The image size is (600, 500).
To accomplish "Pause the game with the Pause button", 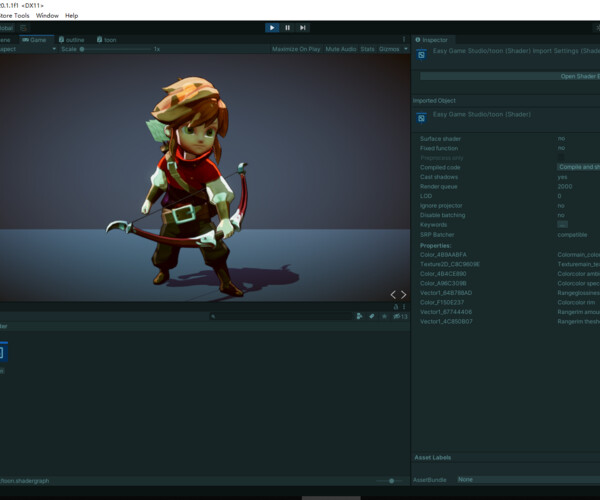I will 287,28.
